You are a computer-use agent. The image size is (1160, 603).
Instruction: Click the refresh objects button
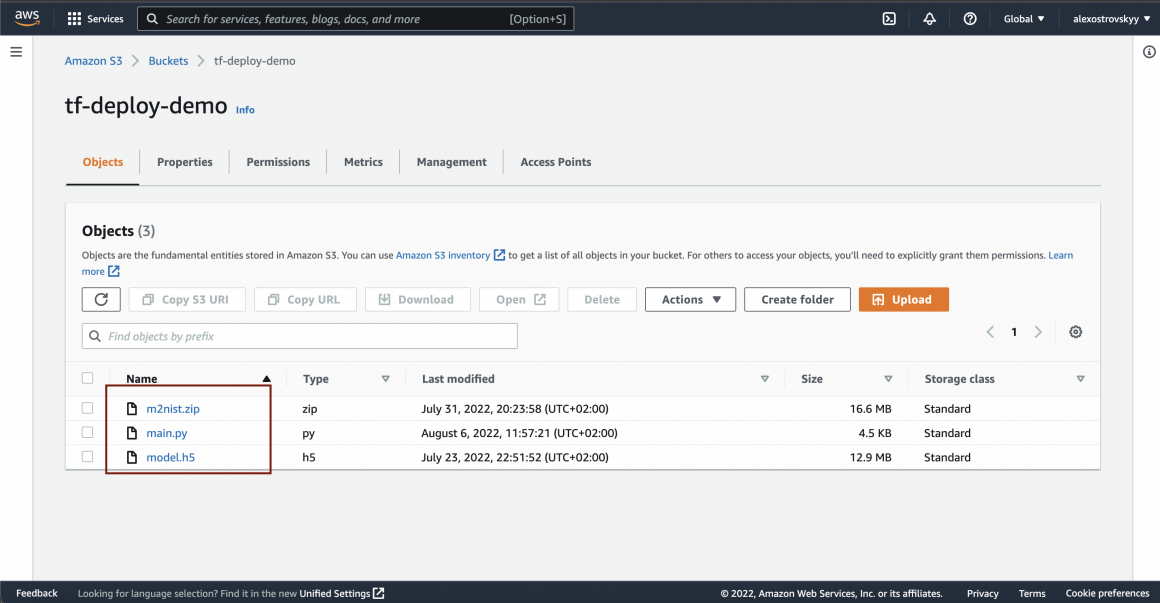pos(101,299)
